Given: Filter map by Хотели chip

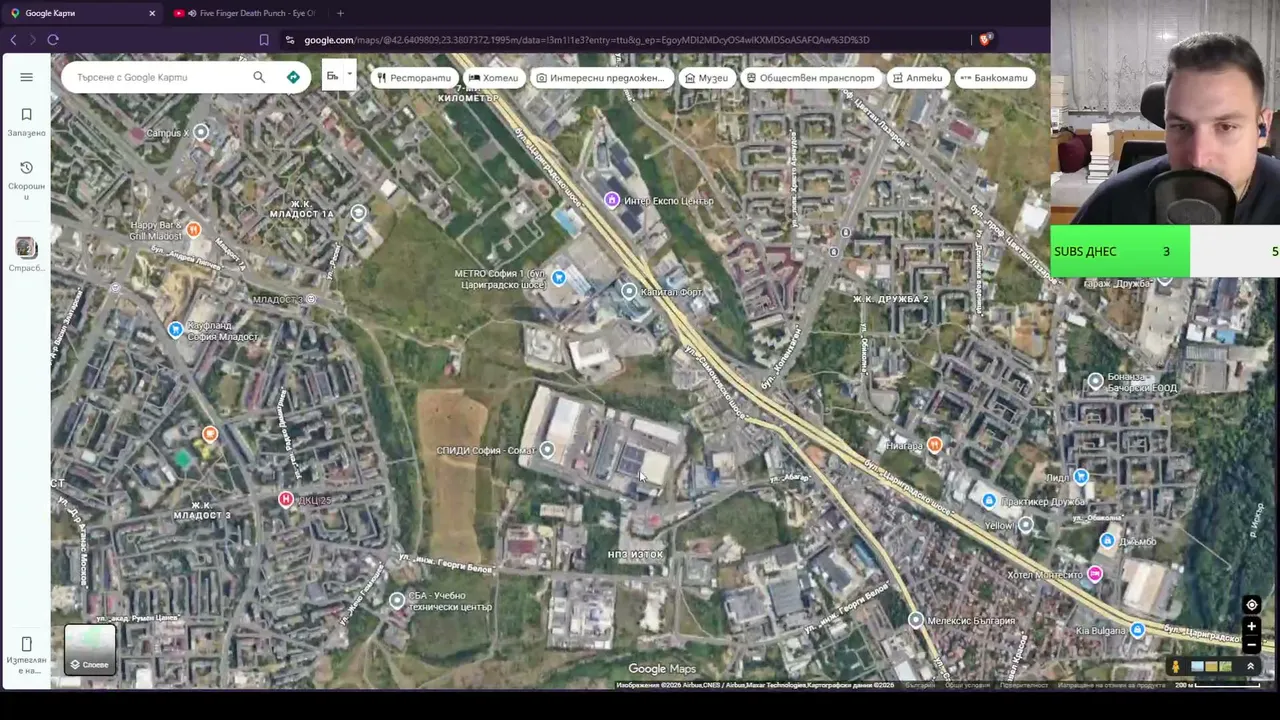Looking at the screenshot, I should click(494, 78).
